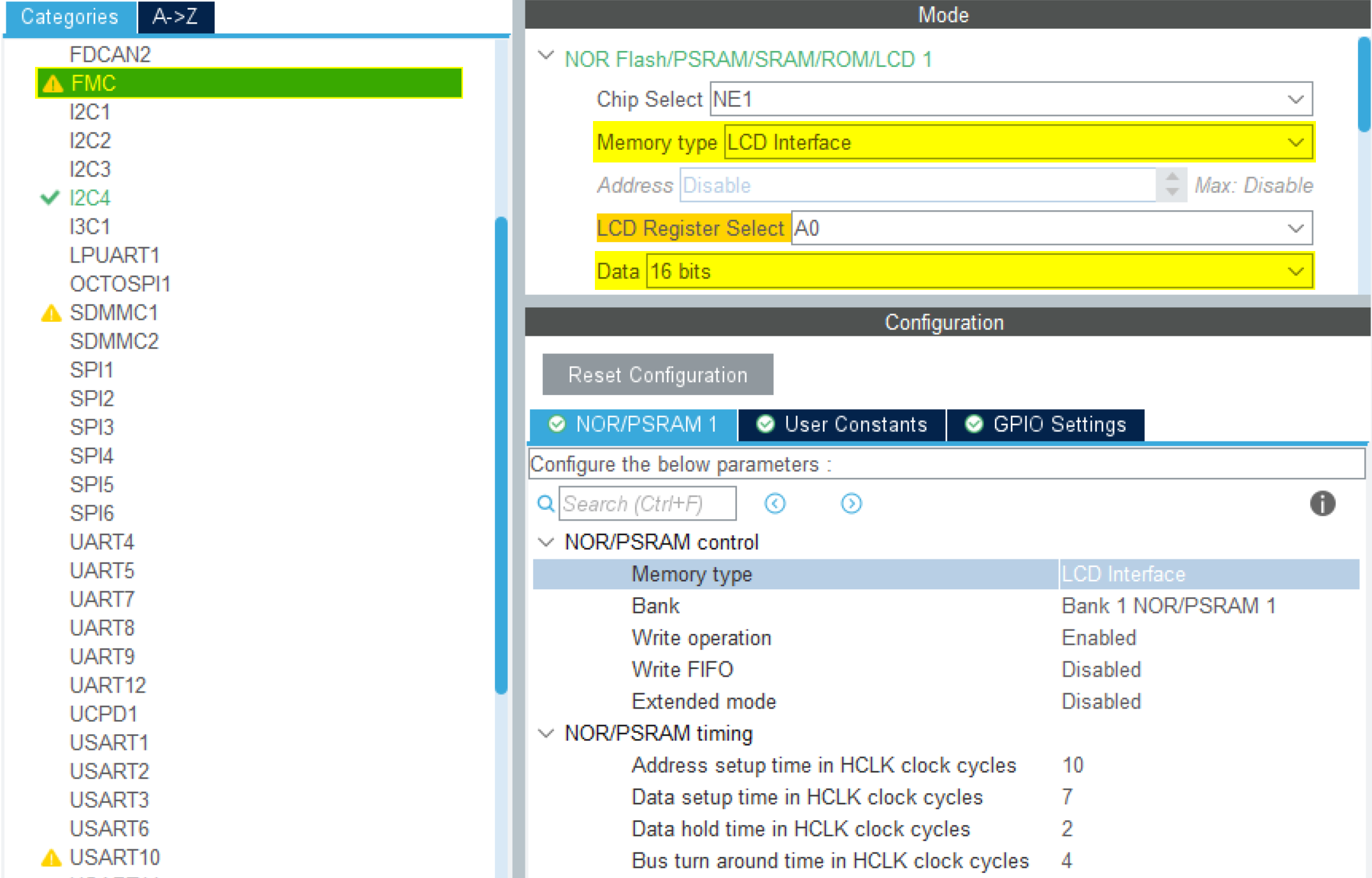Click the I2C4 green checkmark icon
Viewport: 1372px width, 878px height.
(x=50, y=198)
